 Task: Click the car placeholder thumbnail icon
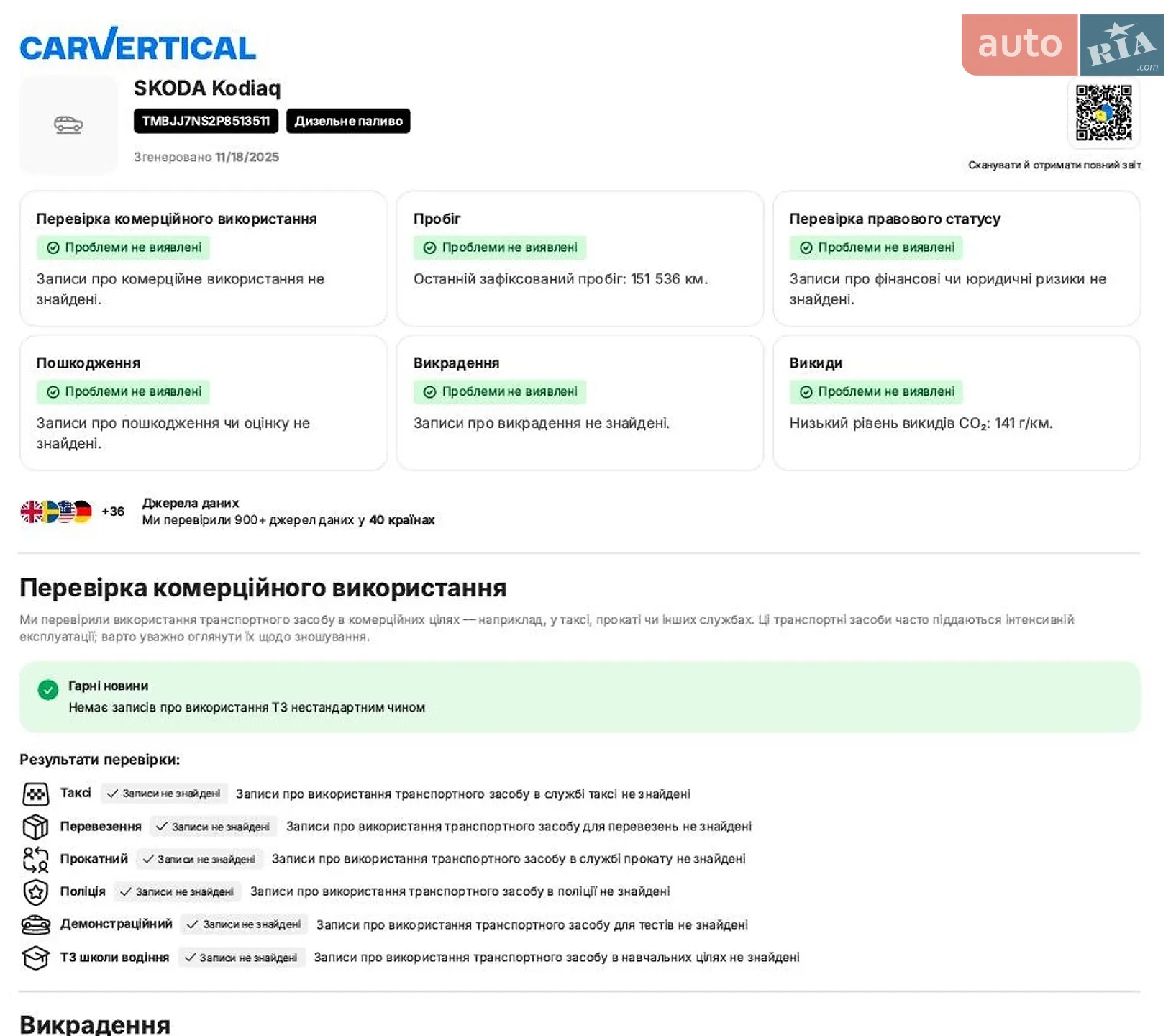click(68, 124)
